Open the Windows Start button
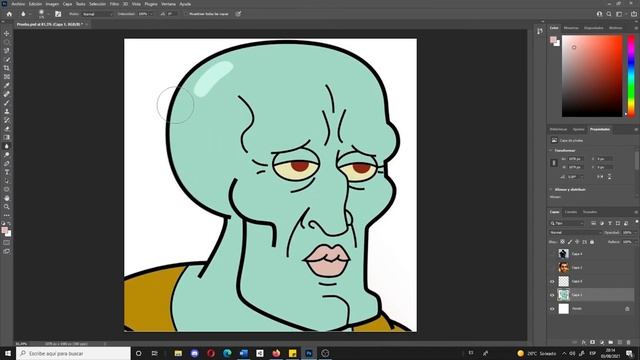Viewport: 640px width, 360px height. pyautogui.click(x=8, y=353)
